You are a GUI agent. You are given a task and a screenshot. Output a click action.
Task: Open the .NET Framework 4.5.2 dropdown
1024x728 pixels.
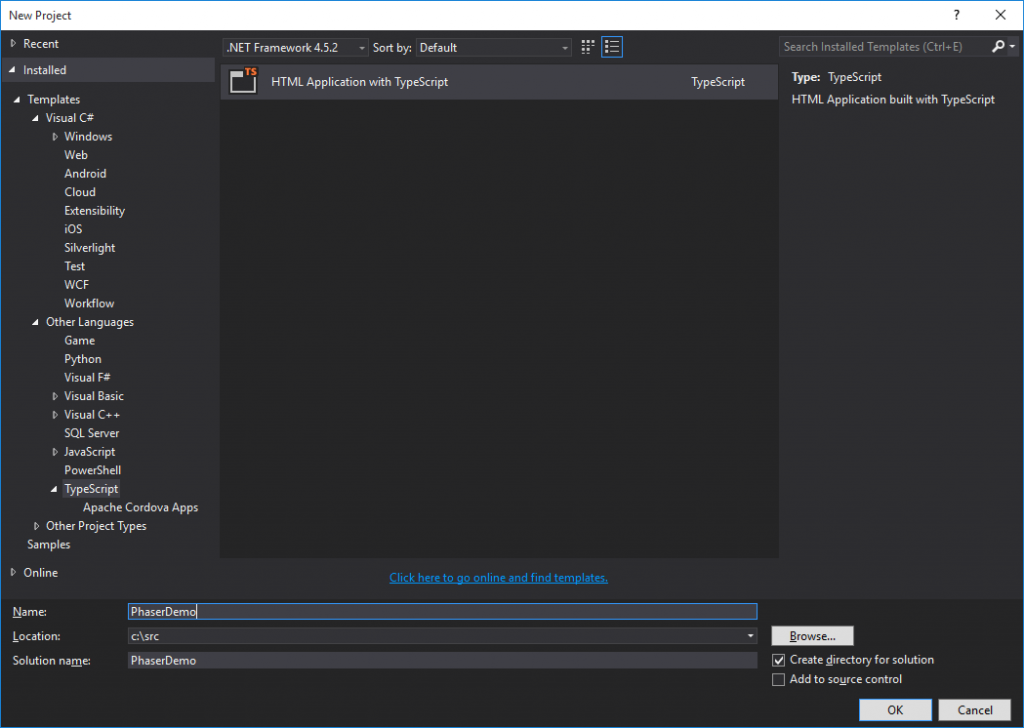[362, 47]
